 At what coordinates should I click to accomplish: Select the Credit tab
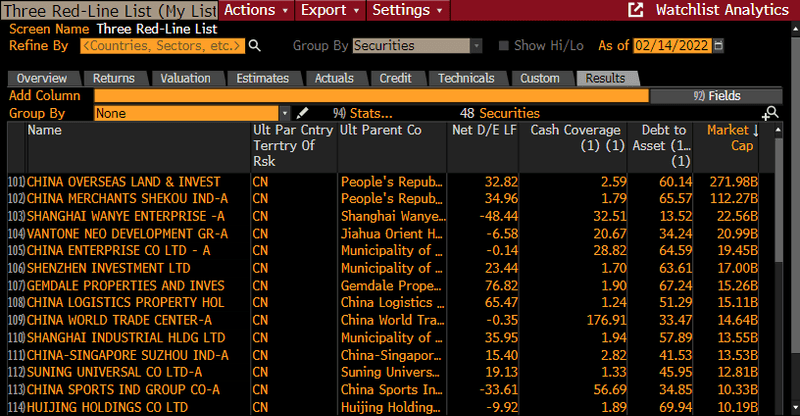pyautogui.click(x=395, y=78)
